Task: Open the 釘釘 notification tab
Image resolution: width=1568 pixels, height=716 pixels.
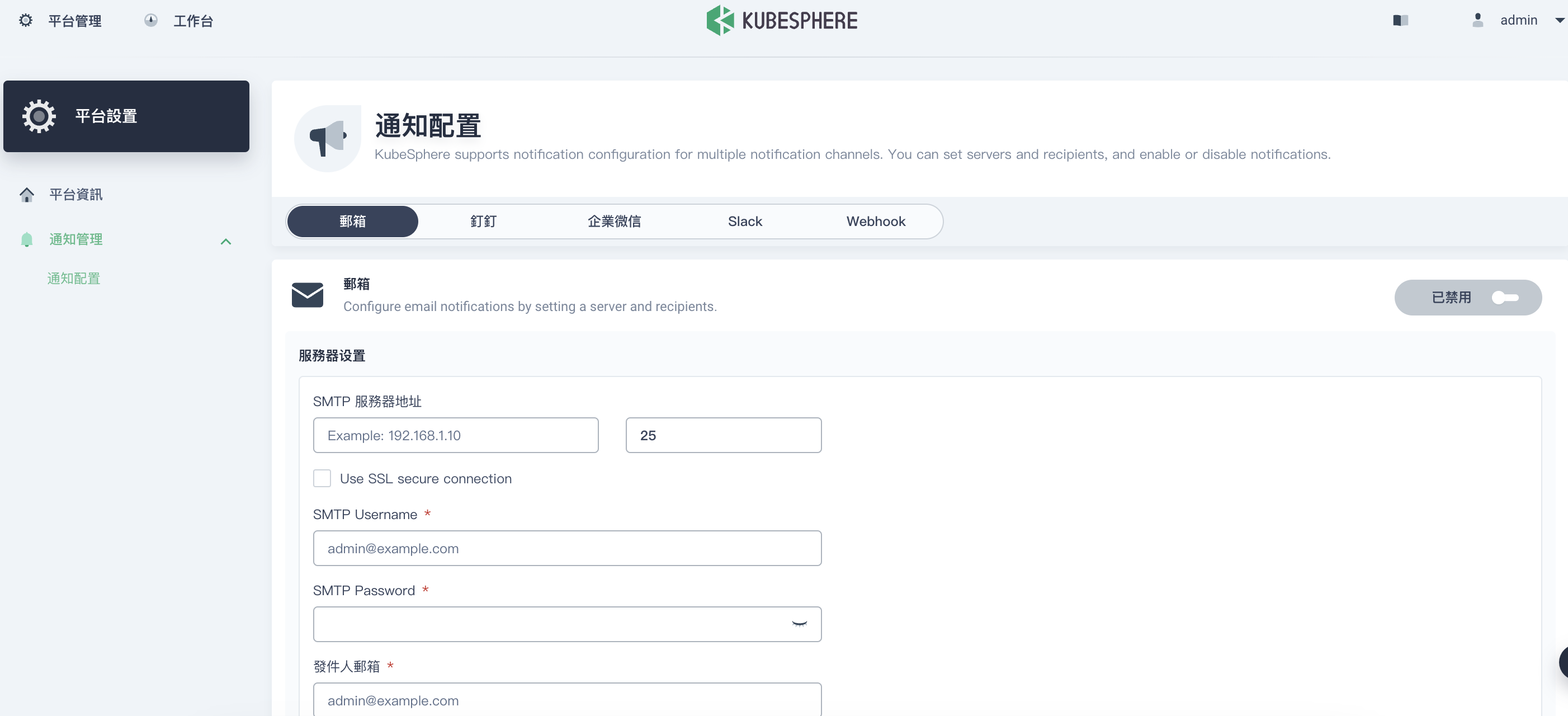Action: [483, 222]
